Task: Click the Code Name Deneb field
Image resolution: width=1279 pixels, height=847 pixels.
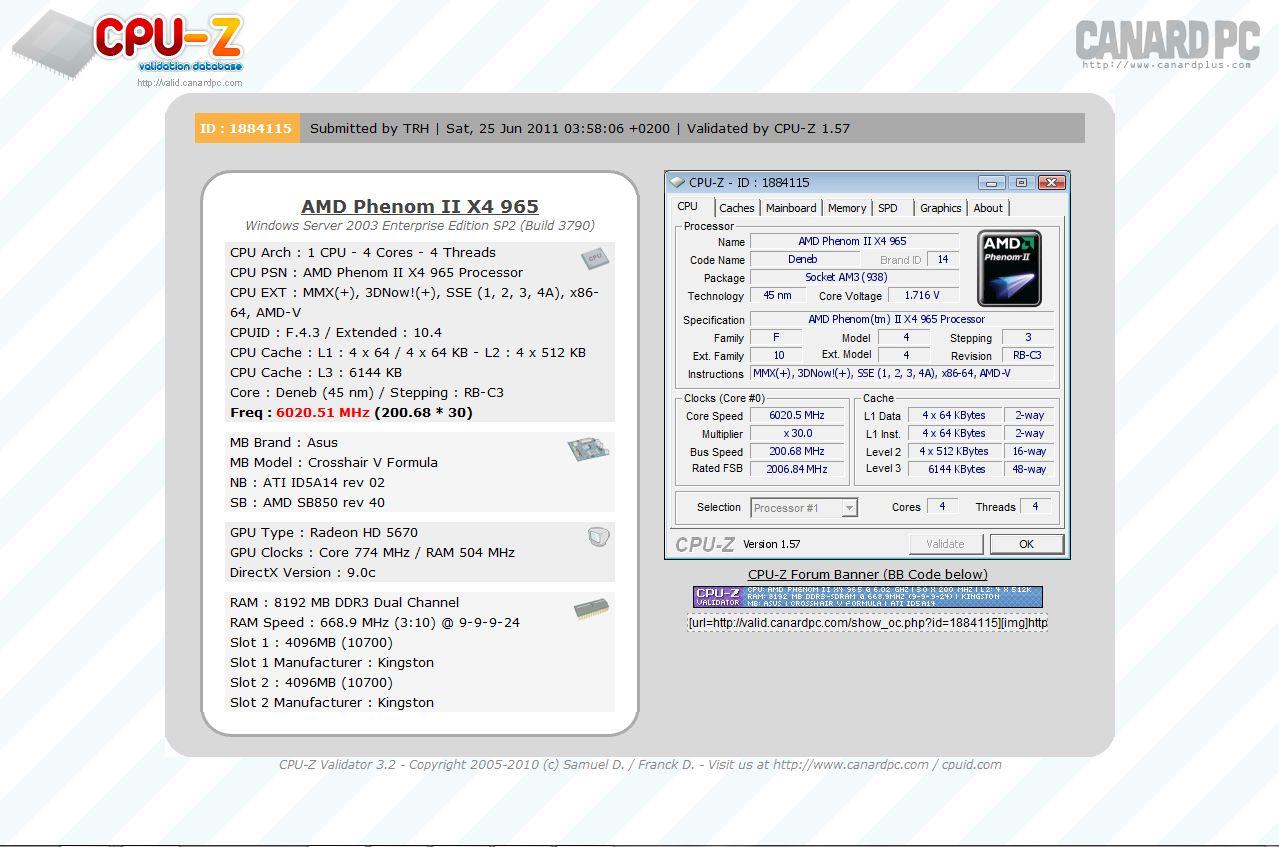Action: coord(803,260)
